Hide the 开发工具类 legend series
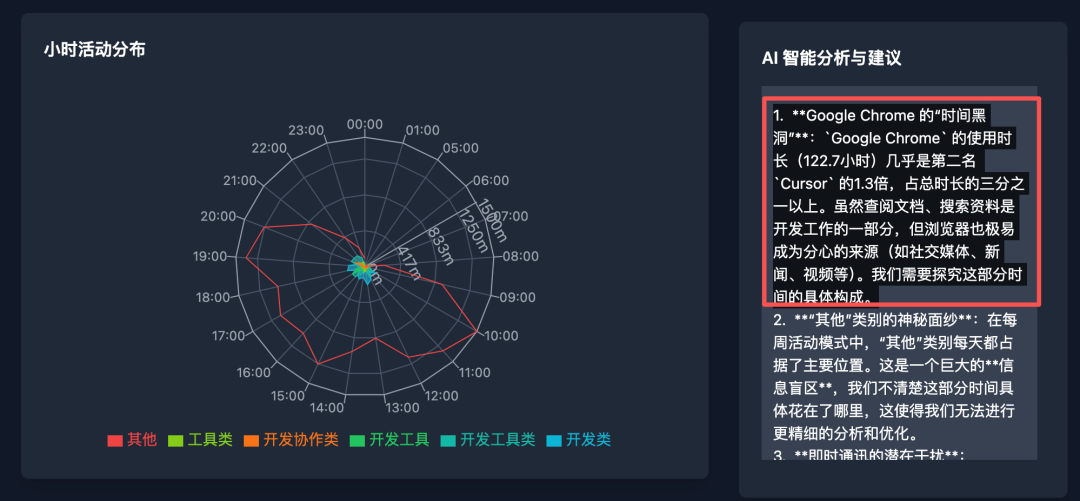1080x501 pixels. point(488,440)
